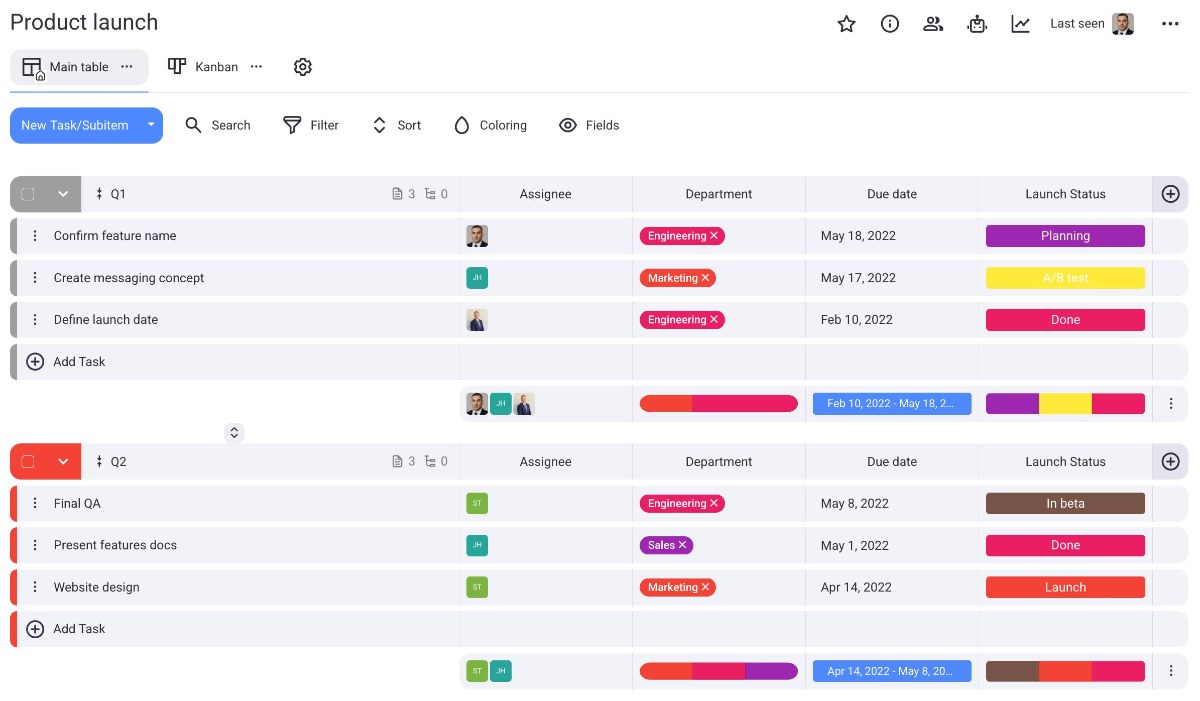Click the automation robot icon
The width and height of the screenshot is (1200, 701).
pos(977,24)
